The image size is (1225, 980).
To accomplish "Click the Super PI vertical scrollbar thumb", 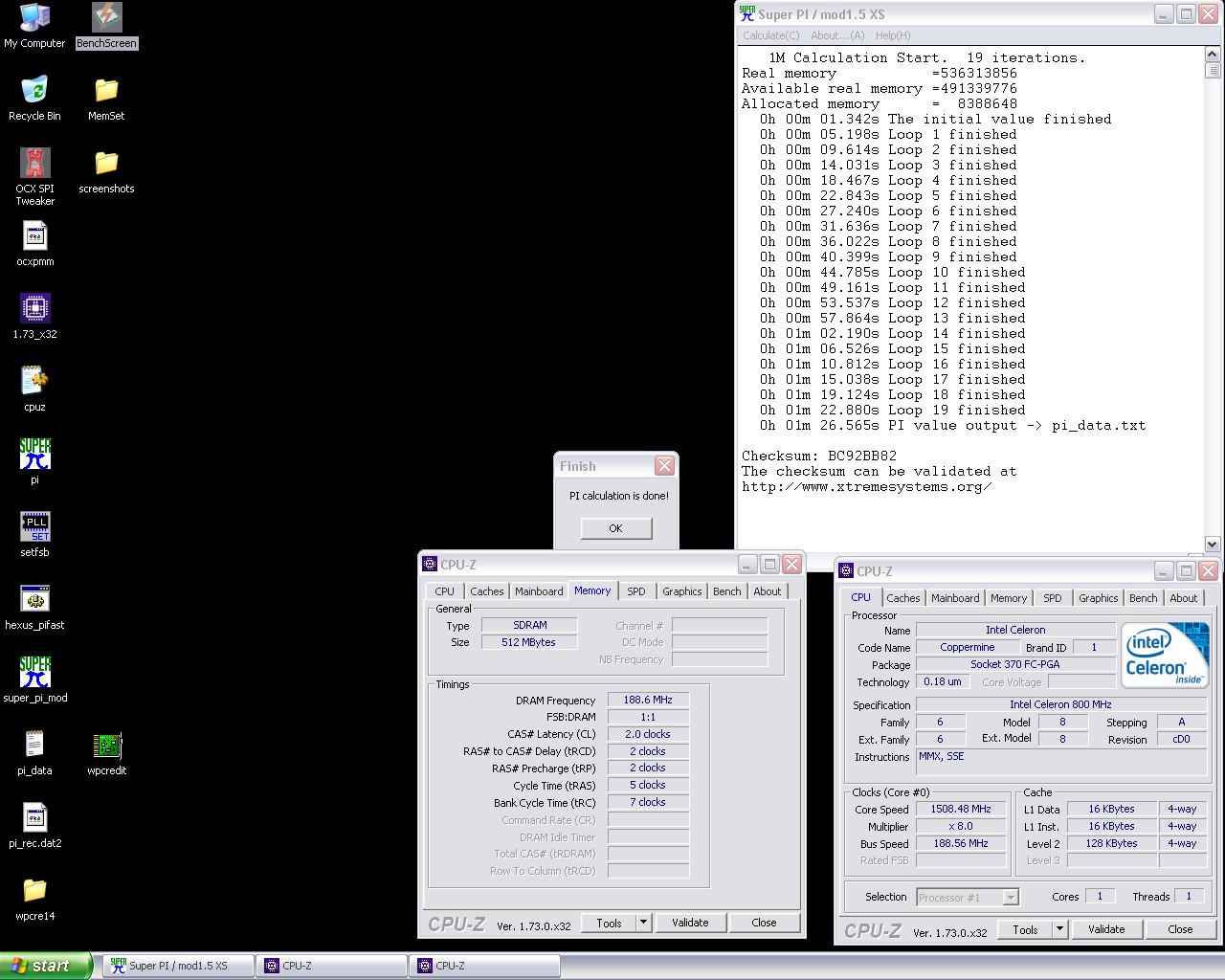I will [1212, 70].
